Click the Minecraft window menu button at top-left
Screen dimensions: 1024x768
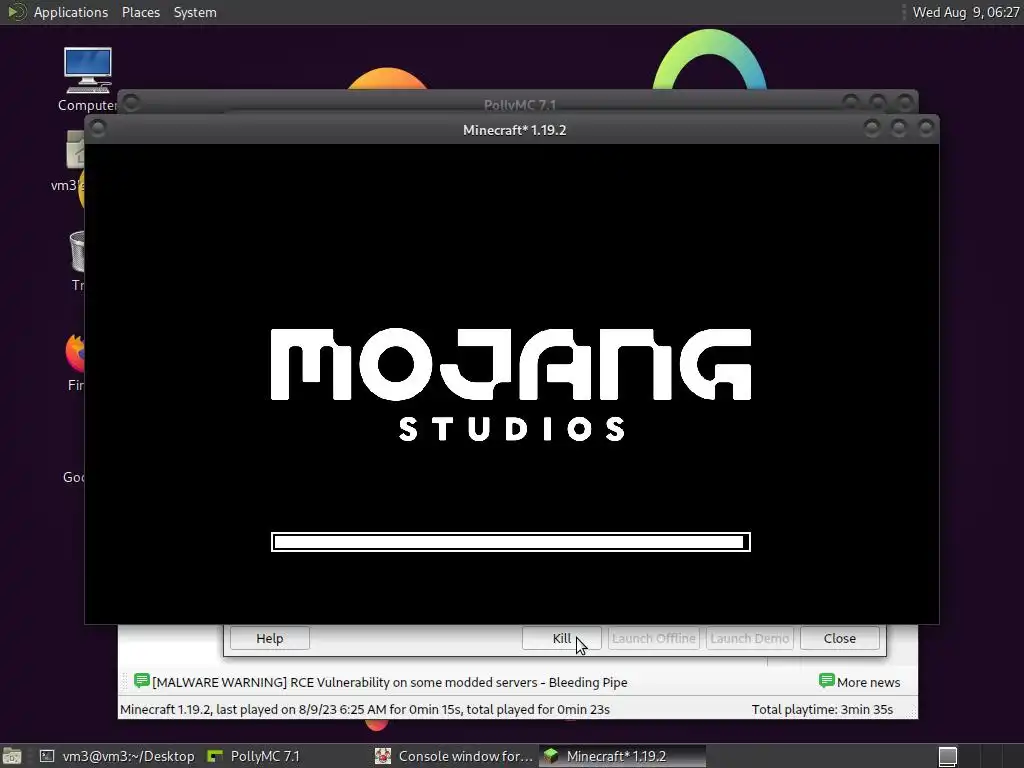(x=97, y=128)
